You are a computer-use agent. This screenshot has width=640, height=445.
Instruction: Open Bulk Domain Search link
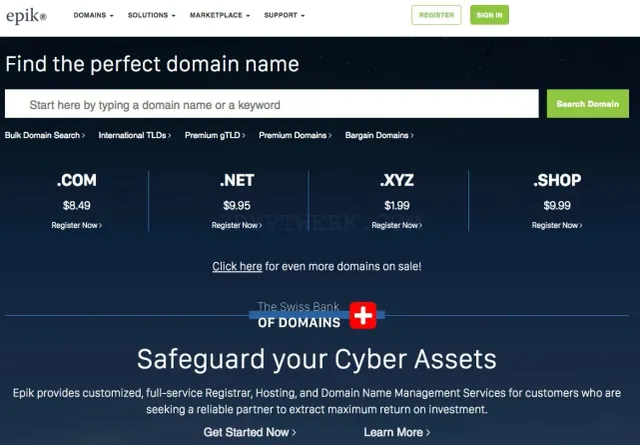[x=45, y=135]
